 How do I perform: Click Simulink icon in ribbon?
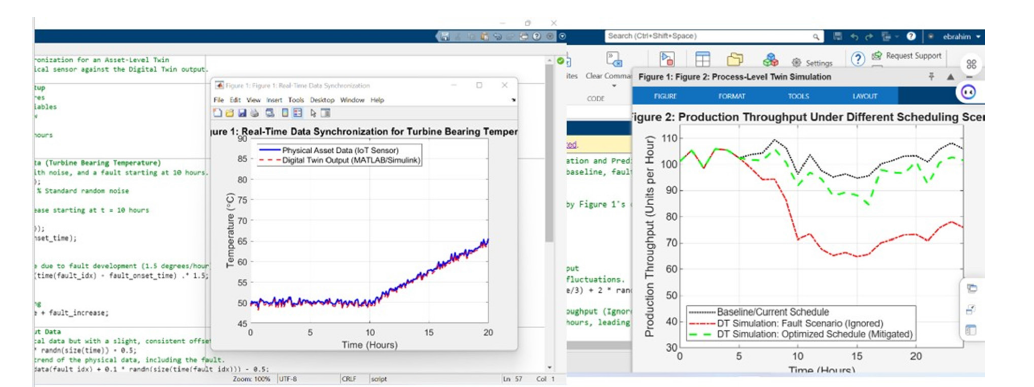pos(667,59)
